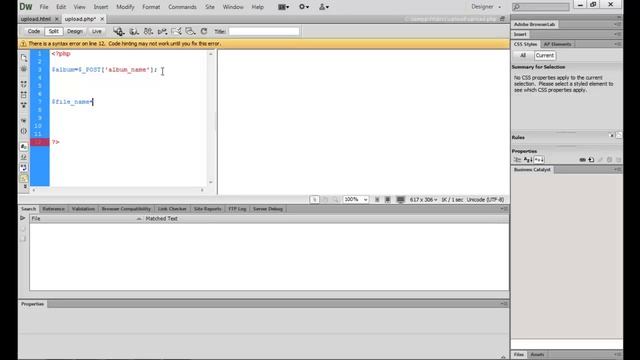Close the upload.php document tab

tap(102, 19)
